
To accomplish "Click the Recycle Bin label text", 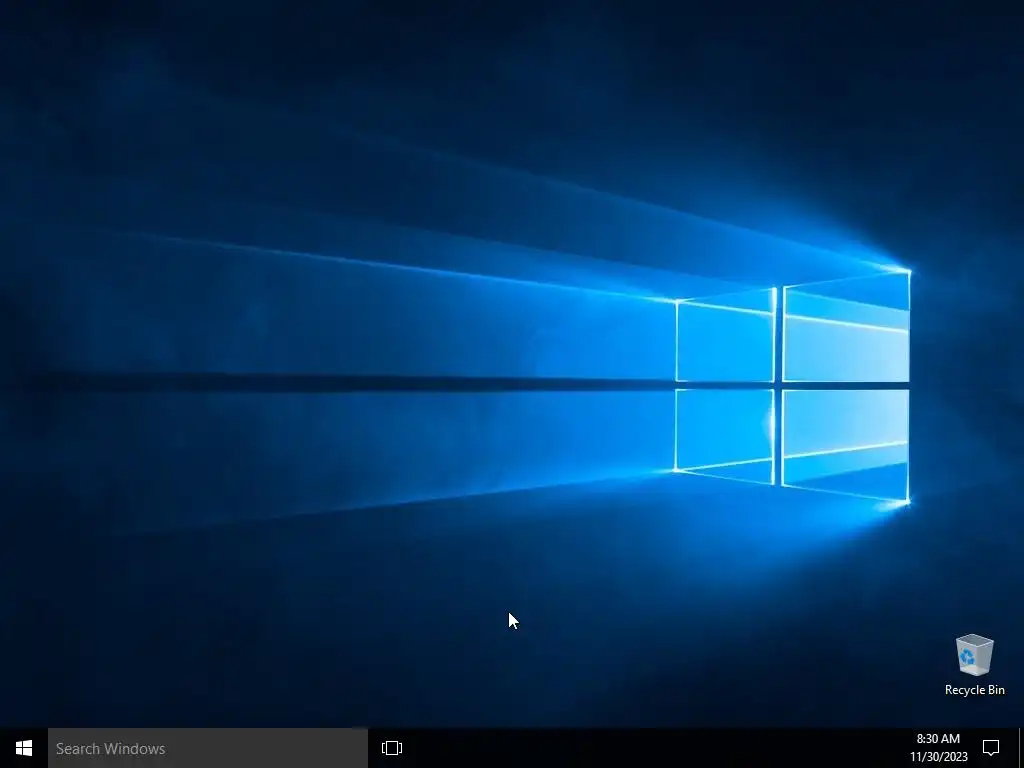I will (x=974, y=690).
